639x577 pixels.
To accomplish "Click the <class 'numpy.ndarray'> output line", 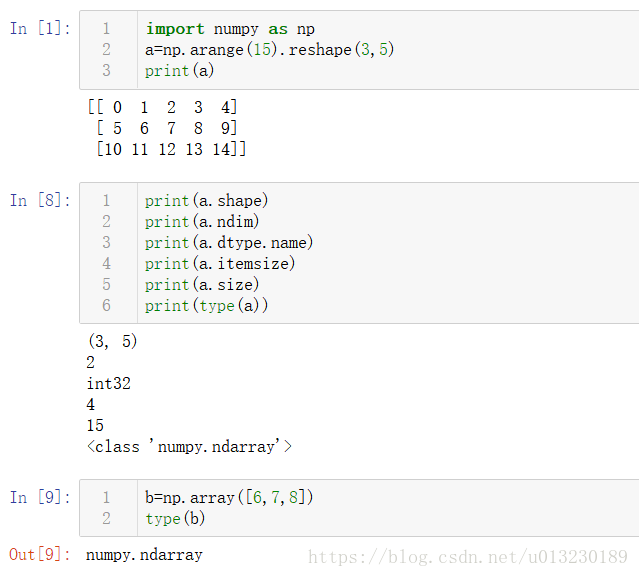I will point(189,447).
